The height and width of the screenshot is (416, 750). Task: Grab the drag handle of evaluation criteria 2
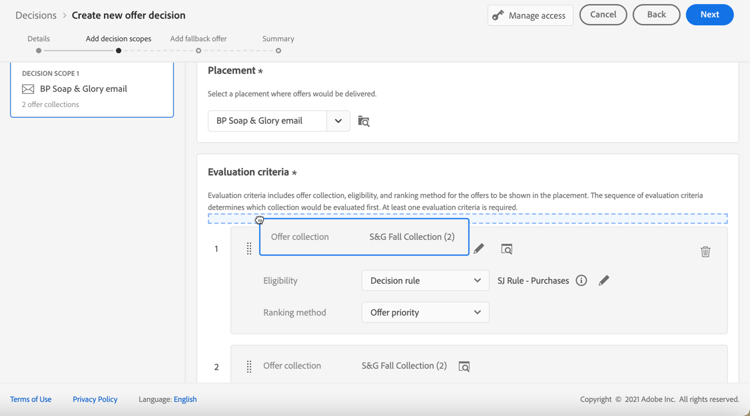(249, 367)
